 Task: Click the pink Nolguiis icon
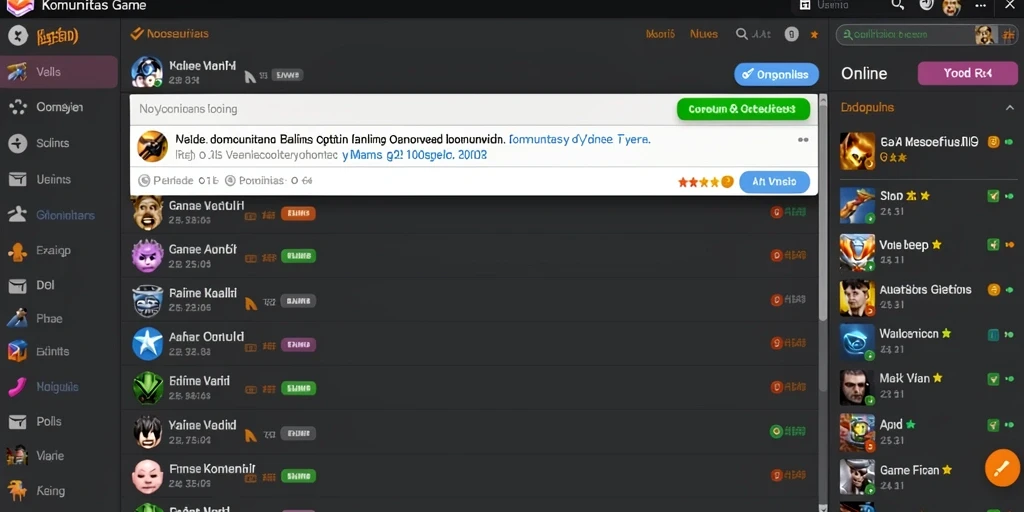tap(17, 387)
